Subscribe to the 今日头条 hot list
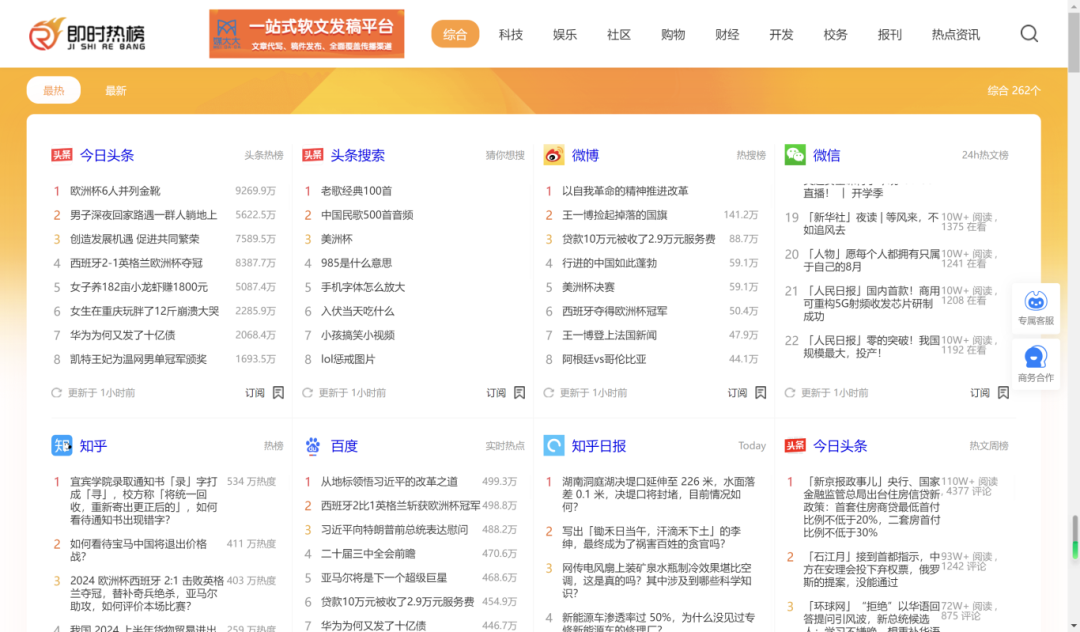 coord(265,393)
